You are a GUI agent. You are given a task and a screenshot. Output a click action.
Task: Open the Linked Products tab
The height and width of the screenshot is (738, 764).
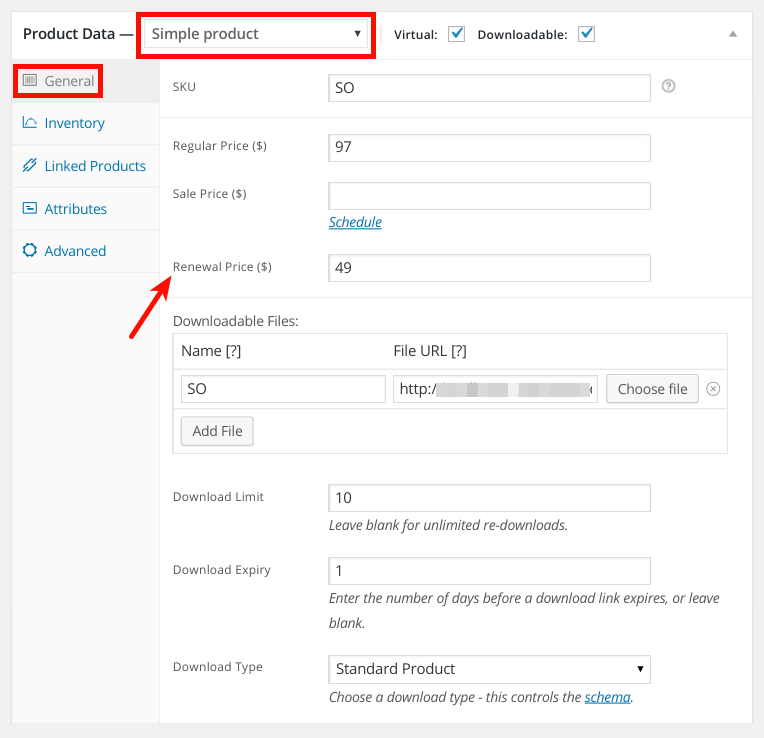pyautogui.click(x=95, y=166)
